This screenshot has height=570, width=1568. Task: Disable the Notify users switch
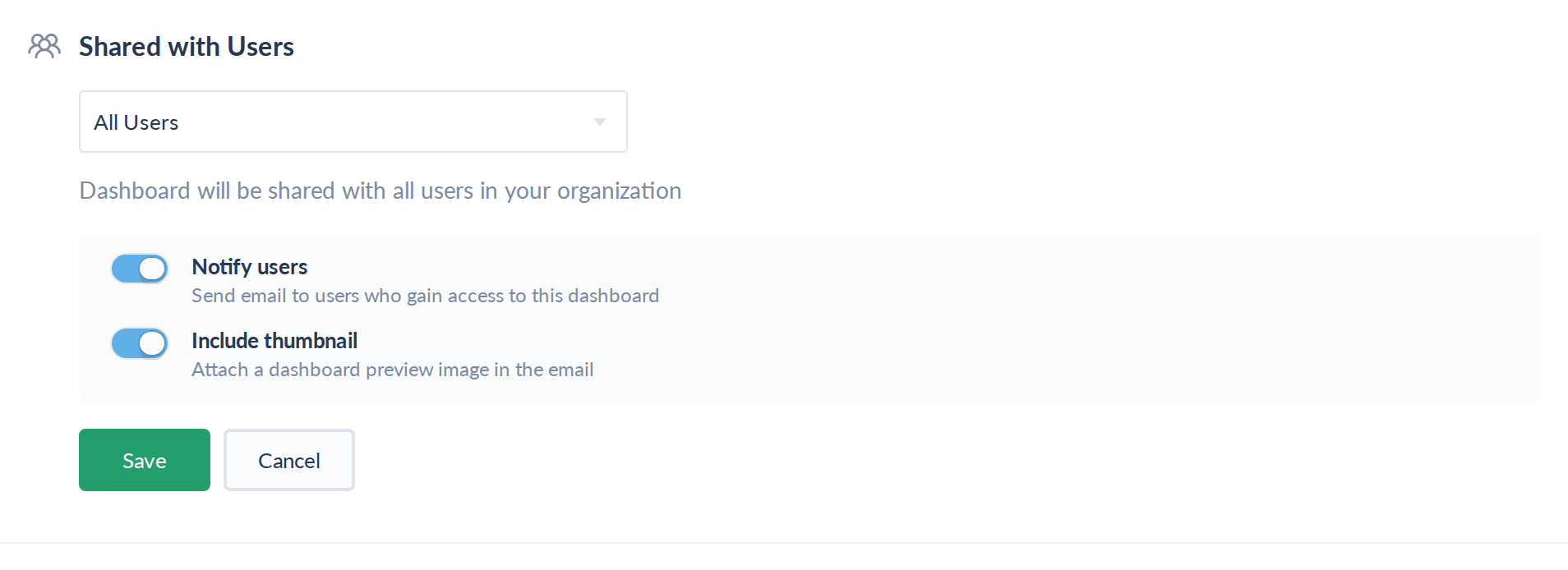(x=140, y=269)
